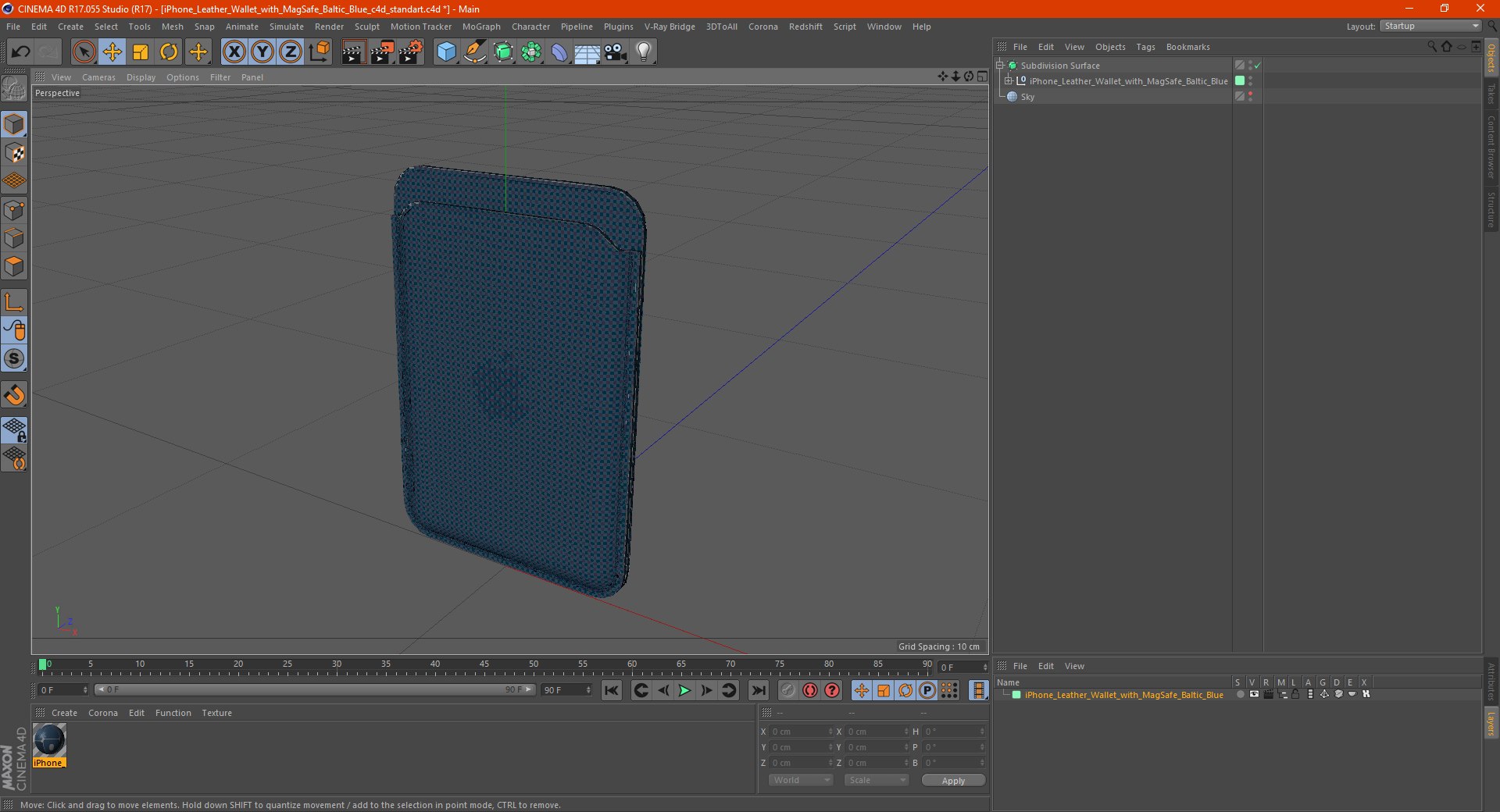Click the wallet object's green layer swatch
This screenshot has width=1500, height=812.
[x=1240, y=80]
